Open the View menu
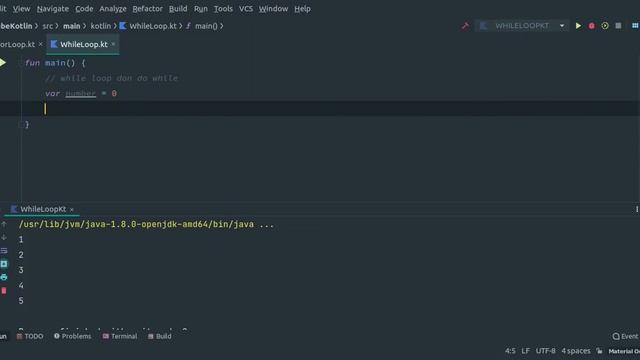 21,9
